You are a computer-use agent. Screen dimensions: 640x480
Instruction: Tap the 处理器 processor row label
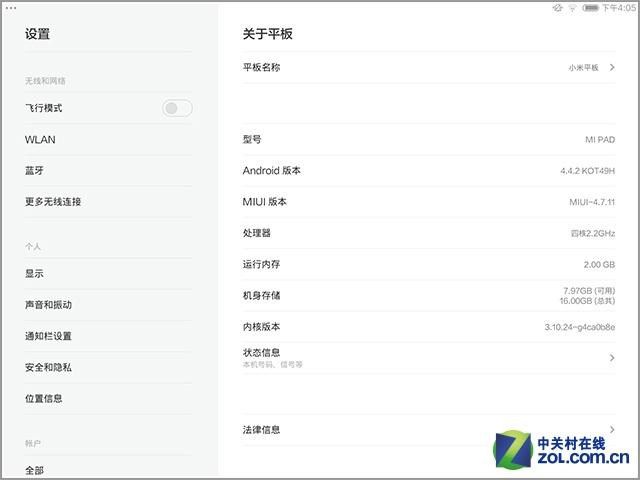pyautogui.click(x=257, y=233)
